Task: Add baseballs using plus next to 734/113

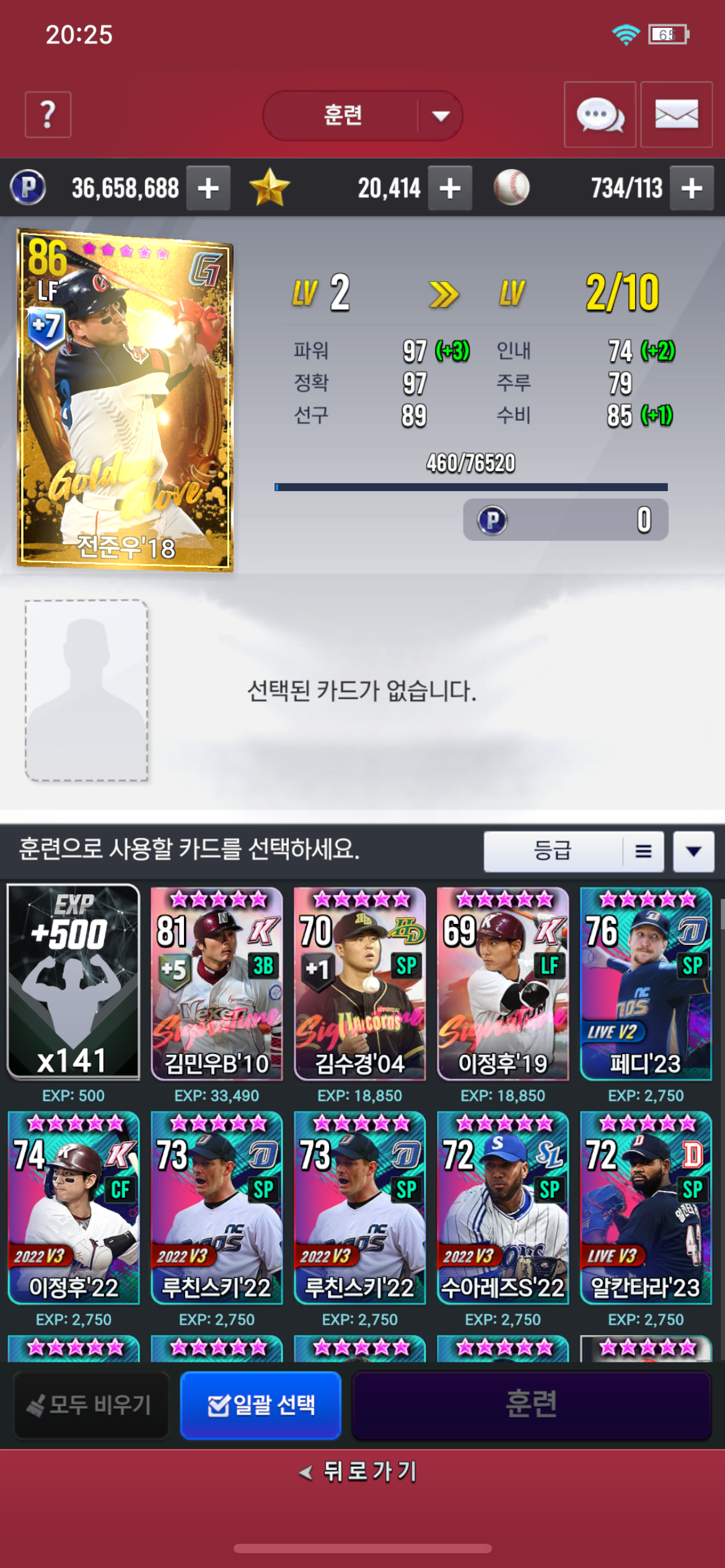Action: coord(692,188)
